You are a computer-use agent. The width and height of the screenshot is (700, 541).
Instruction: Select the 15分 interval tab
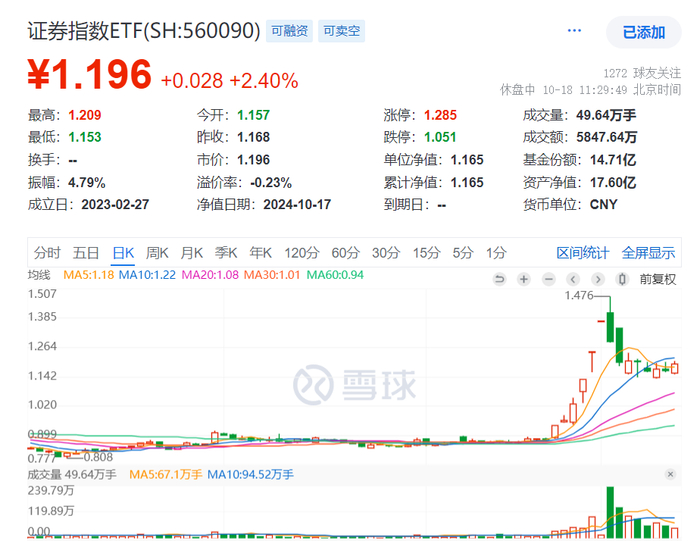(426, 253)
